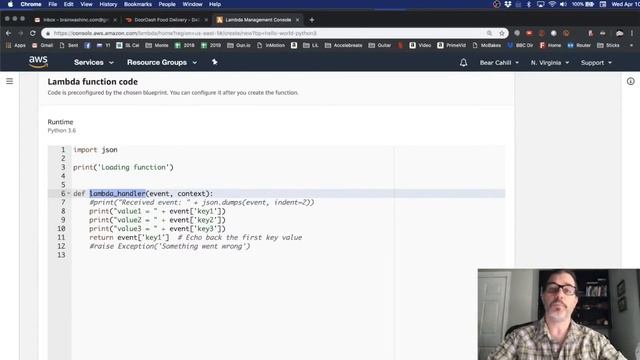Viewport: 640px width, 360px height.
Task: Open the Router bookmark
Action: (x=579, y=45)
